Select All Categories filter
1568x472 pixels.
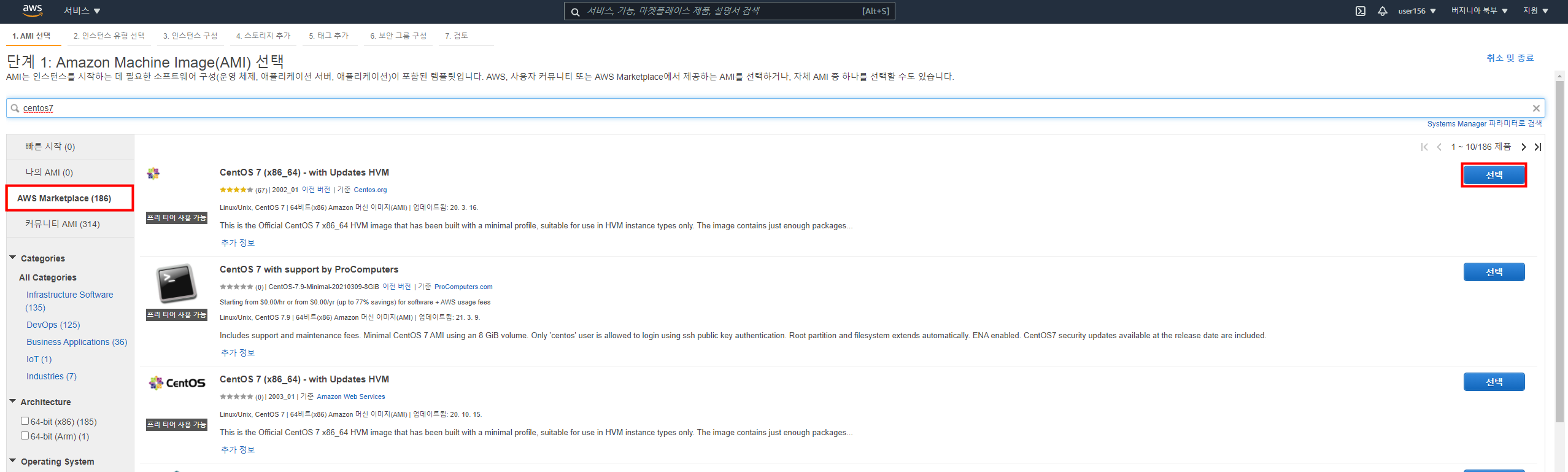tap(48, 277)
